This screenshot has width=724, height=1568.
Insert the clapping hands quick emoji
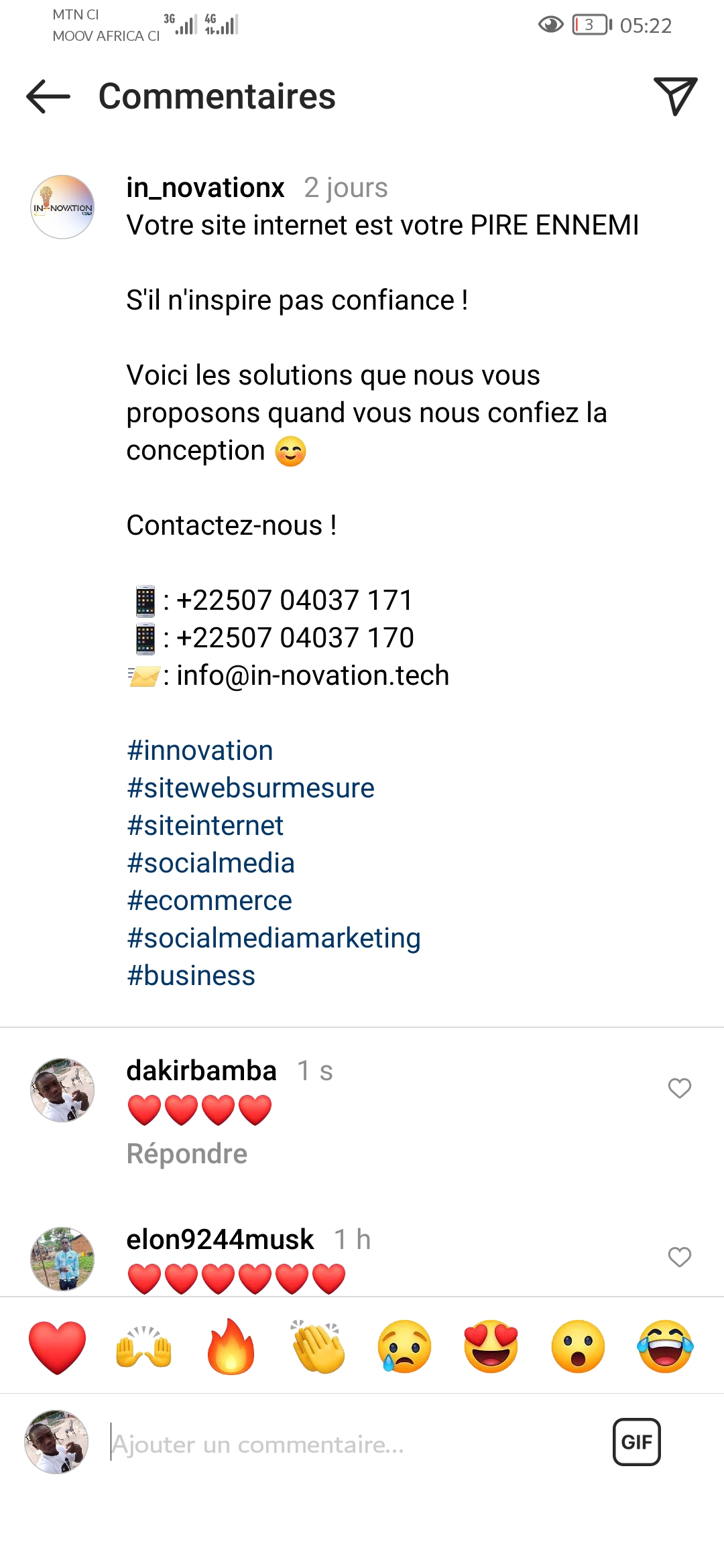[318, 1347]
